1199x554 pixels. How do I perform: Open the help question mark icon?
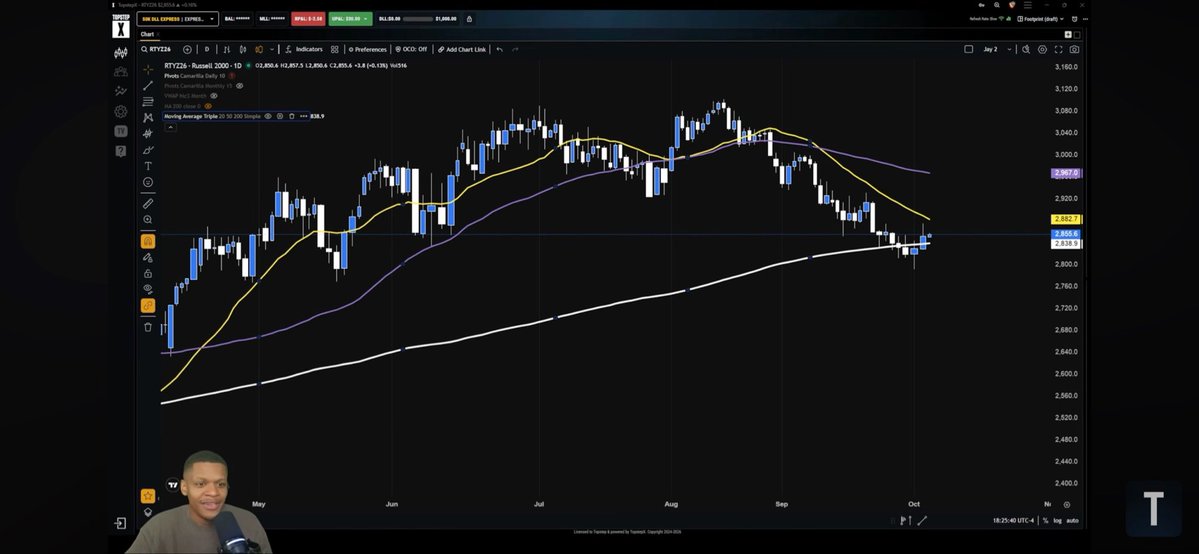[x=121, y=151]
